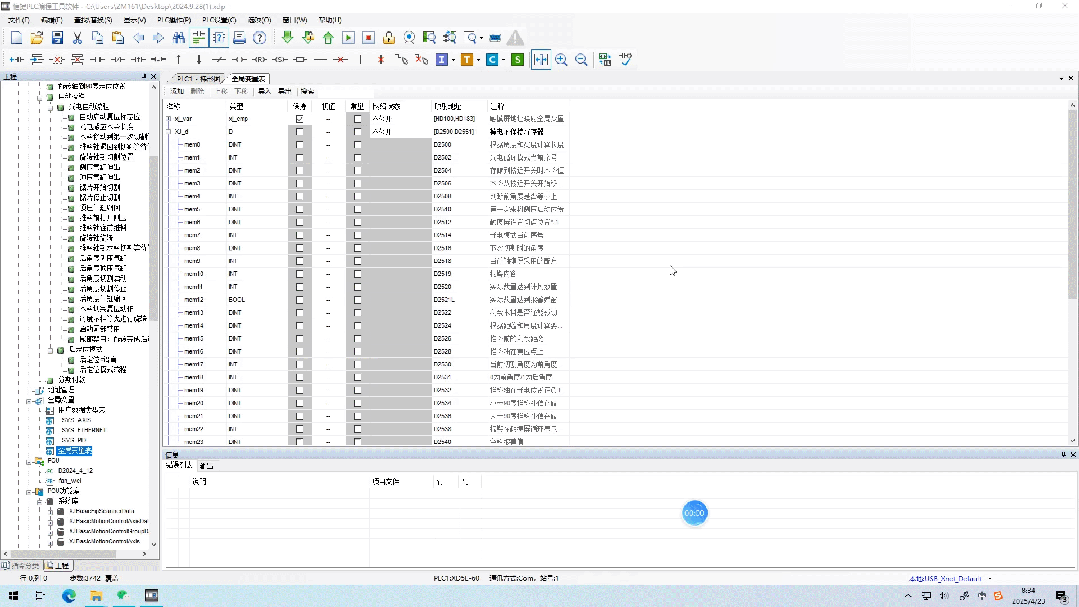The image size is (1079, 607).
Task: Switch to the 输出 tab in bottom panel
Action: pos(206,465)
